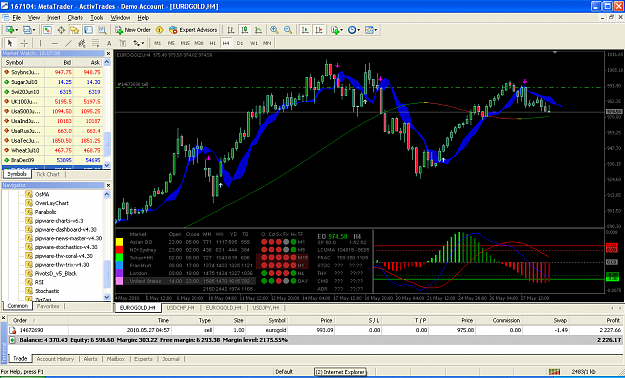Select the vertical line drawing tool

[40, 43]
